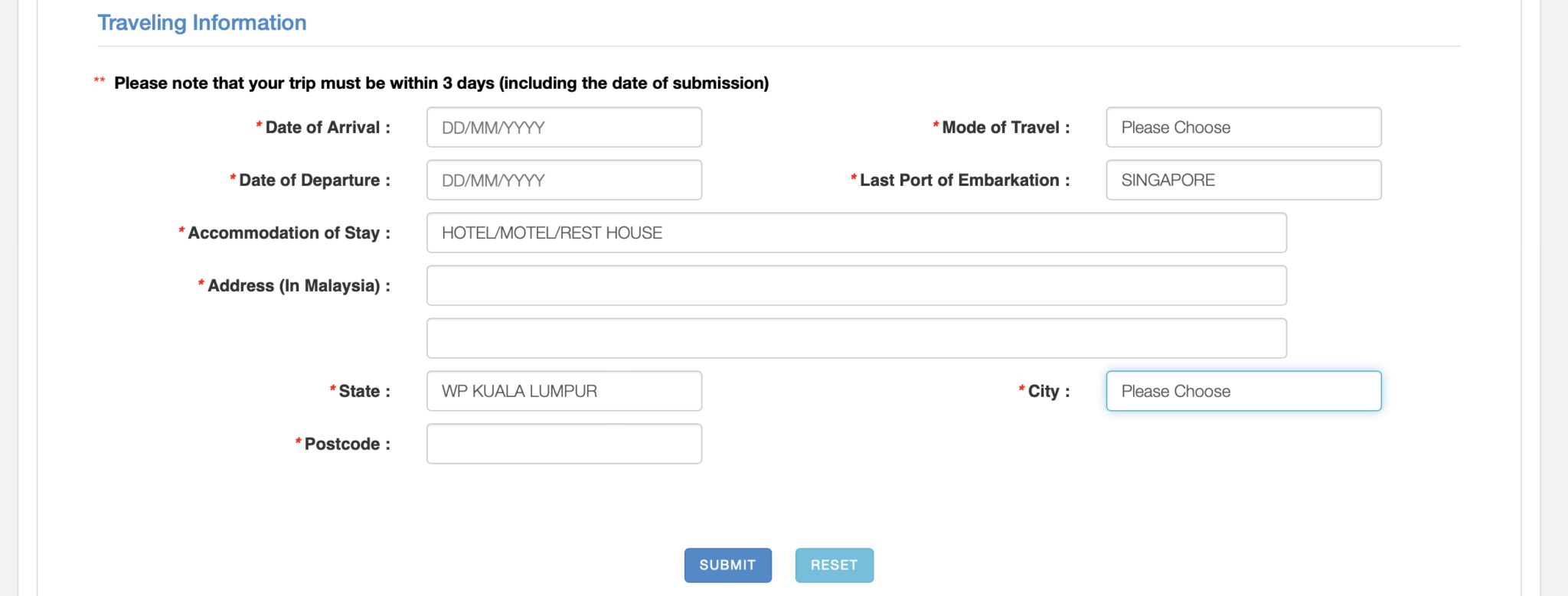Open the State dropdown showing WP KUALA LUMPUR
The height and width of the screenshot is (596, 1568).
click(563, 391)
